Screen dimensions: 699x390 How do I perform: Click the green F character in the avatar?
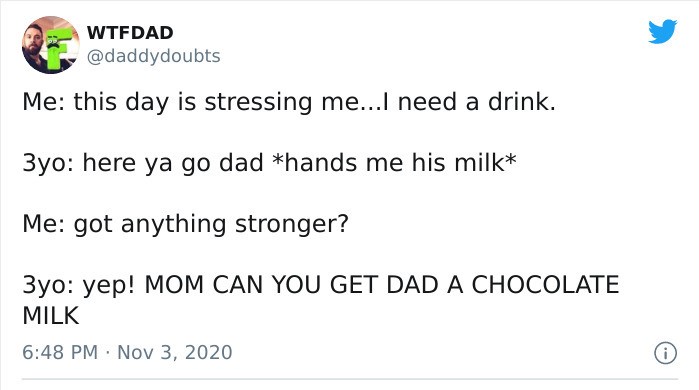coord(57,48)
